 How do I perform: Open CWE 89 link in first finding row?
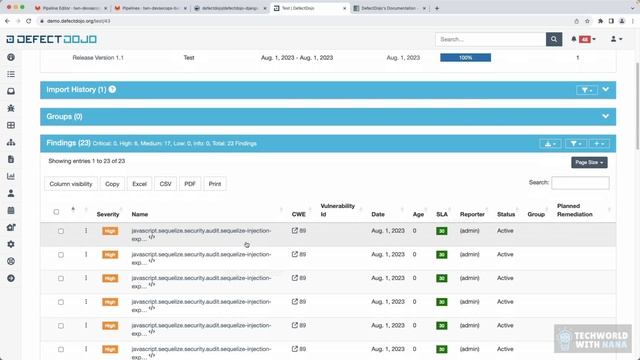299,231
